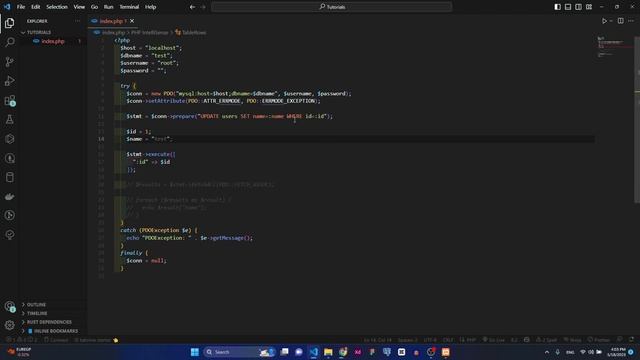Screen dimensions: 640x360
Task: Go back with the navigation arrow
Action: (x=192, y=7)
